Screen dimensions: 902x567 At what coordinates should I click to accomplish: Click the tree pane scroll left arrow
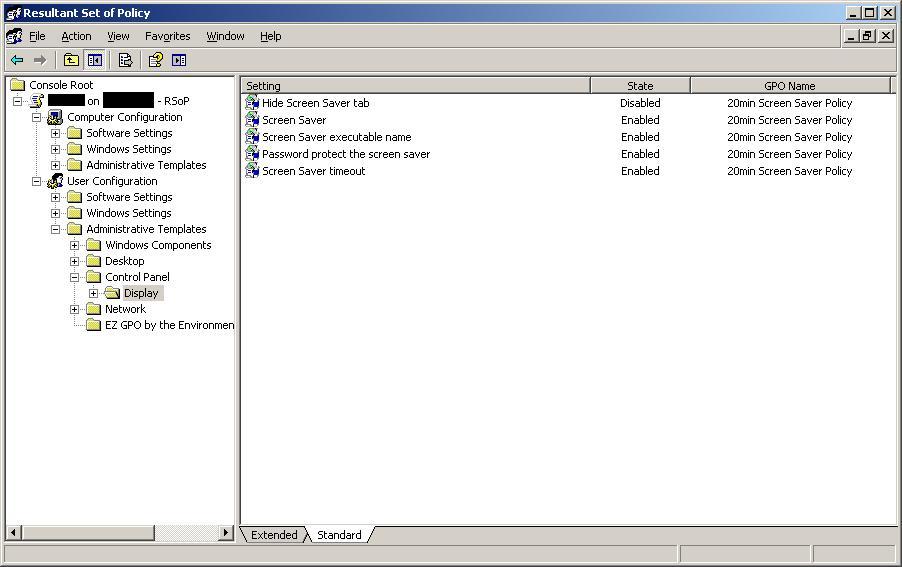point(14,533)
